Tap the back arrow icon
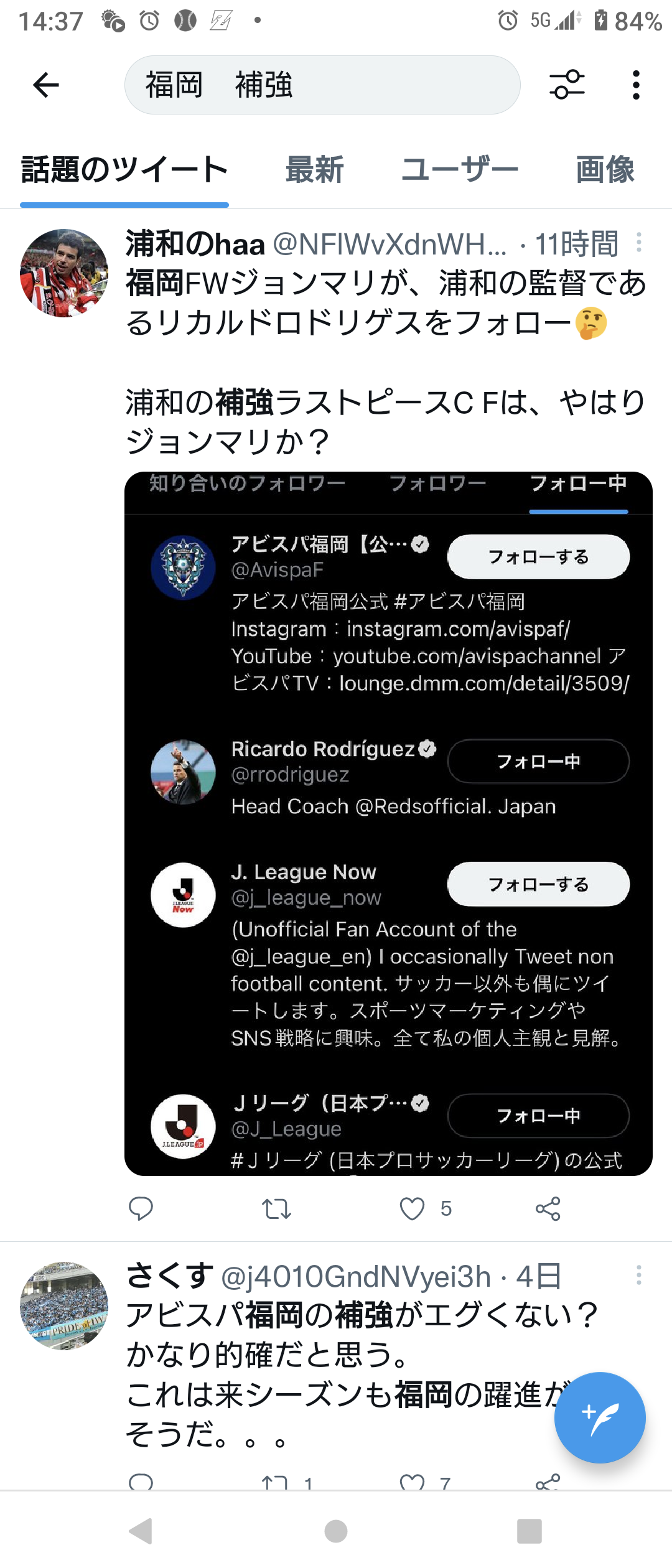 coord(46,85)
